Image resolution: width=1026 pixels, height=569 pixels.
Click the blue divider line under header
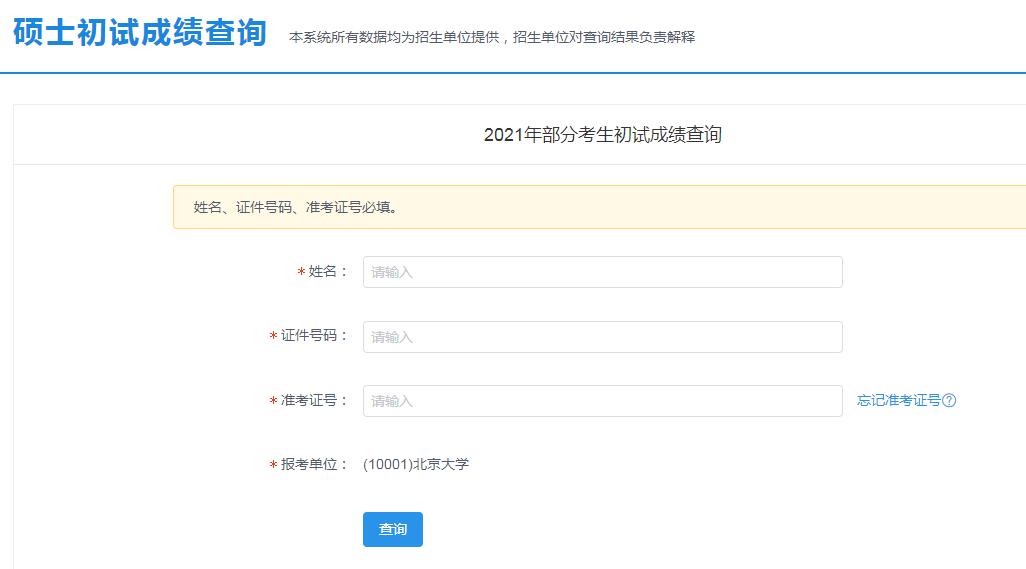click(x=513, y=73)
